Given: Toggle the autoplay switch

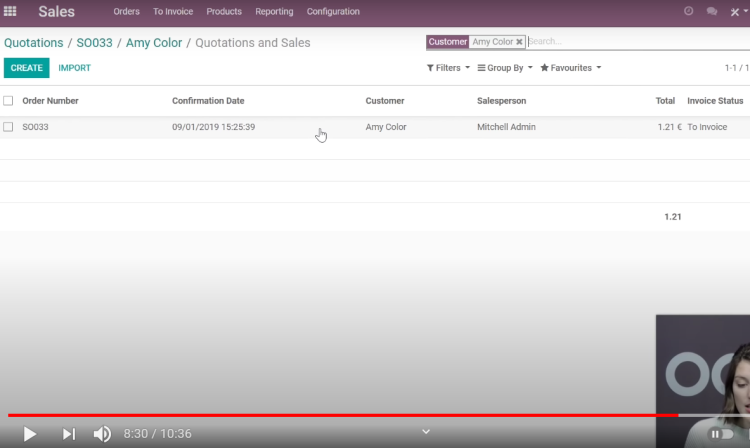Looking at the screenshot, I should pyautogui.click(x=721, y=434).
